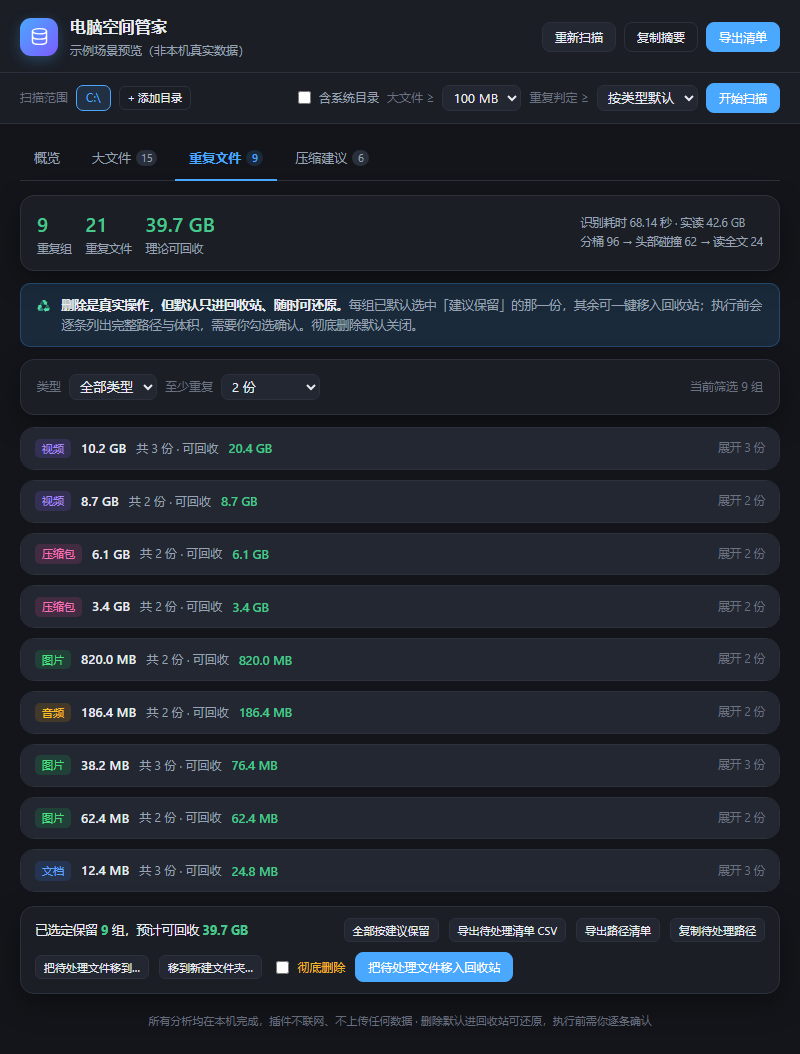The height and width of the screenshot is (1054, 800).
Task: Click the 电脑空间管家 app logo icon
Action: click(x=39, y=37)
